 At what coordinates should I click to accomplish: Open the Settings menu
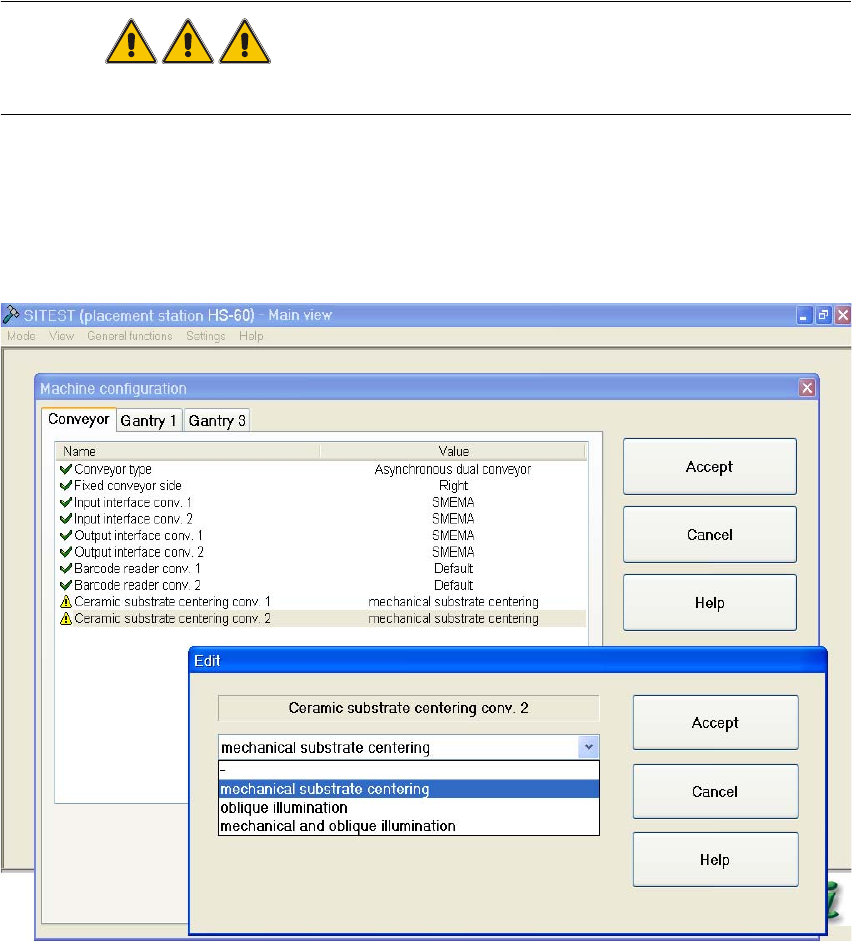pos(205,336)
